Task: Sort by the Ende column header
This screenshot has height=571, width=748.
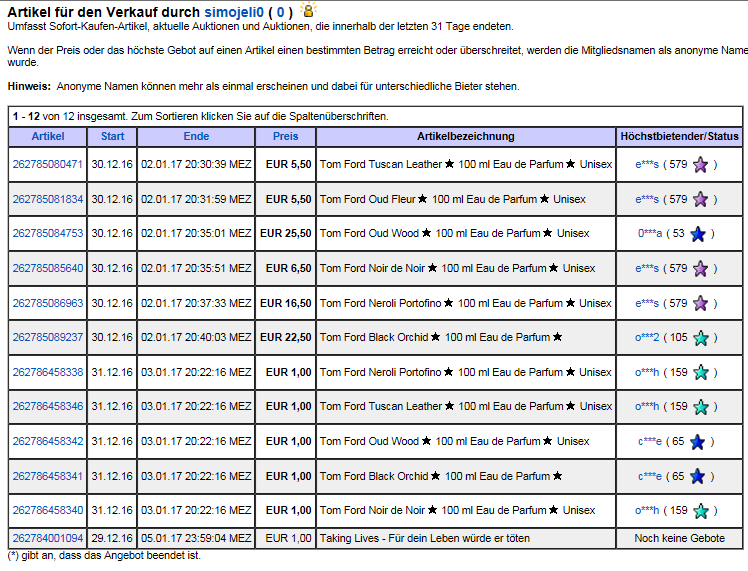Action: [196, 136]
